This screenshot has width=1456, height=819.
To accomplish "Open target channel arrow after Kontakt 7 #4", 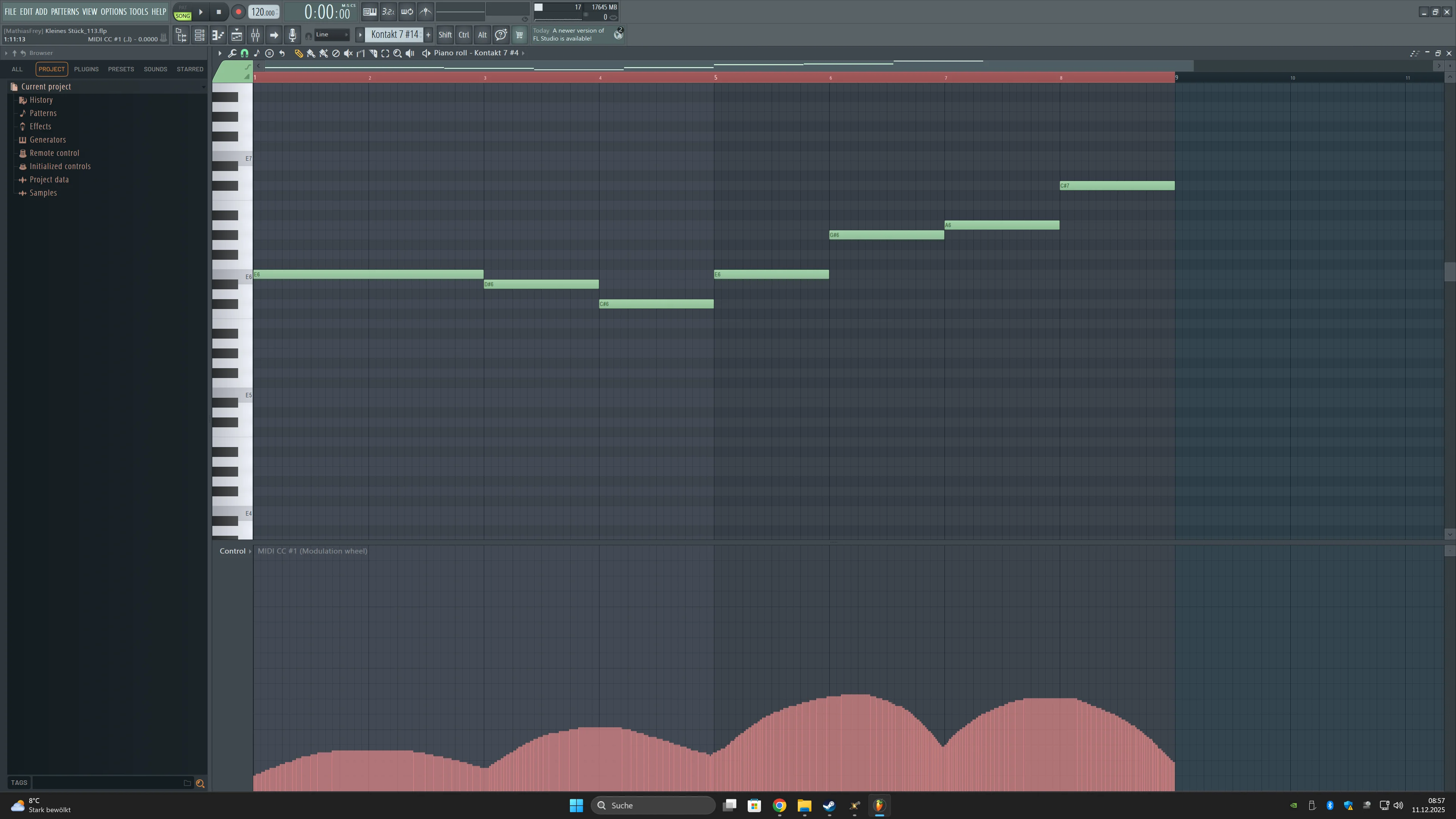I will pos(523,53).
